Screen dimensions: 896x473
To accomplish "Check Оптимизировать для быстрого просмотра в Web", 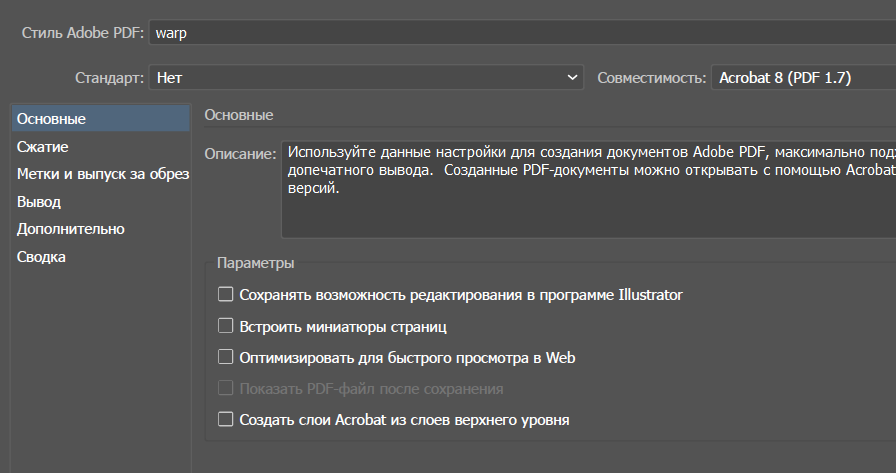I will pos(226,357).
